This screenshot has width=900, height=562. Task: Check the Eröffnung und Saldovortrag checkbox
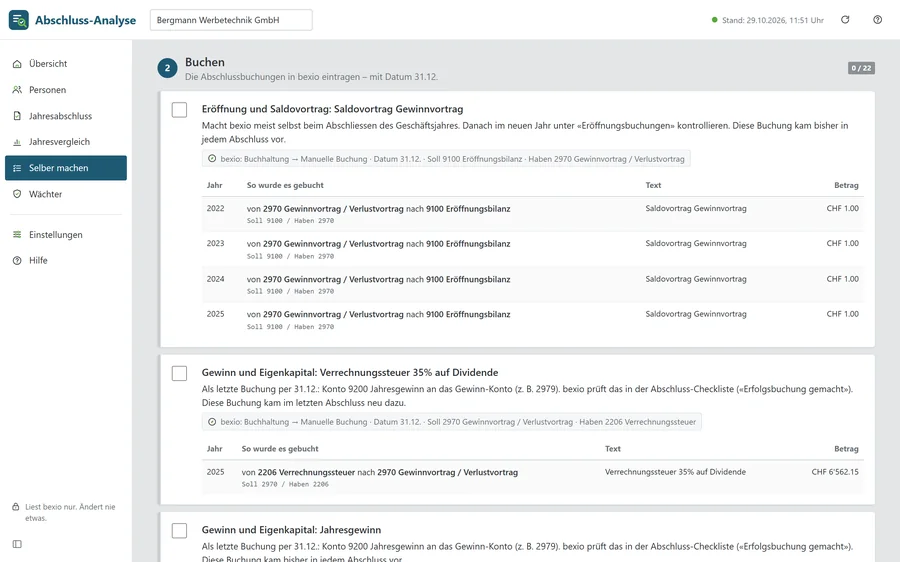coord(180,110)
